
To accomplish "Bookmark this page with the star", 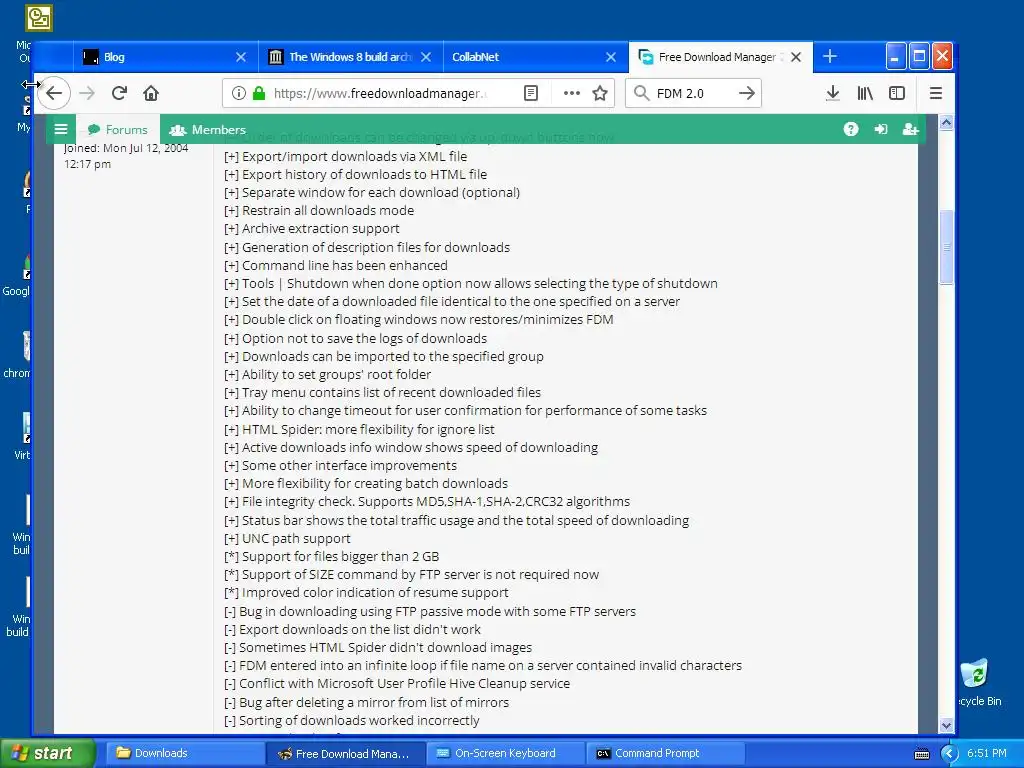I will (x=600, y=93).
